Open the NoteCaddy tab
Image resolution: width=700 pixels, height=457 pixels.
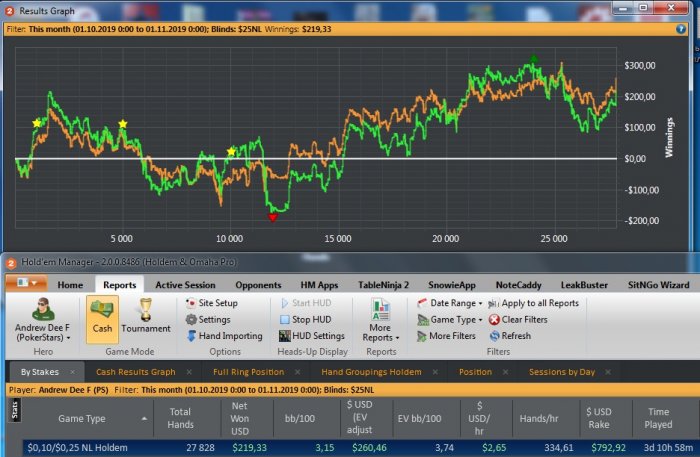(518, 285)
